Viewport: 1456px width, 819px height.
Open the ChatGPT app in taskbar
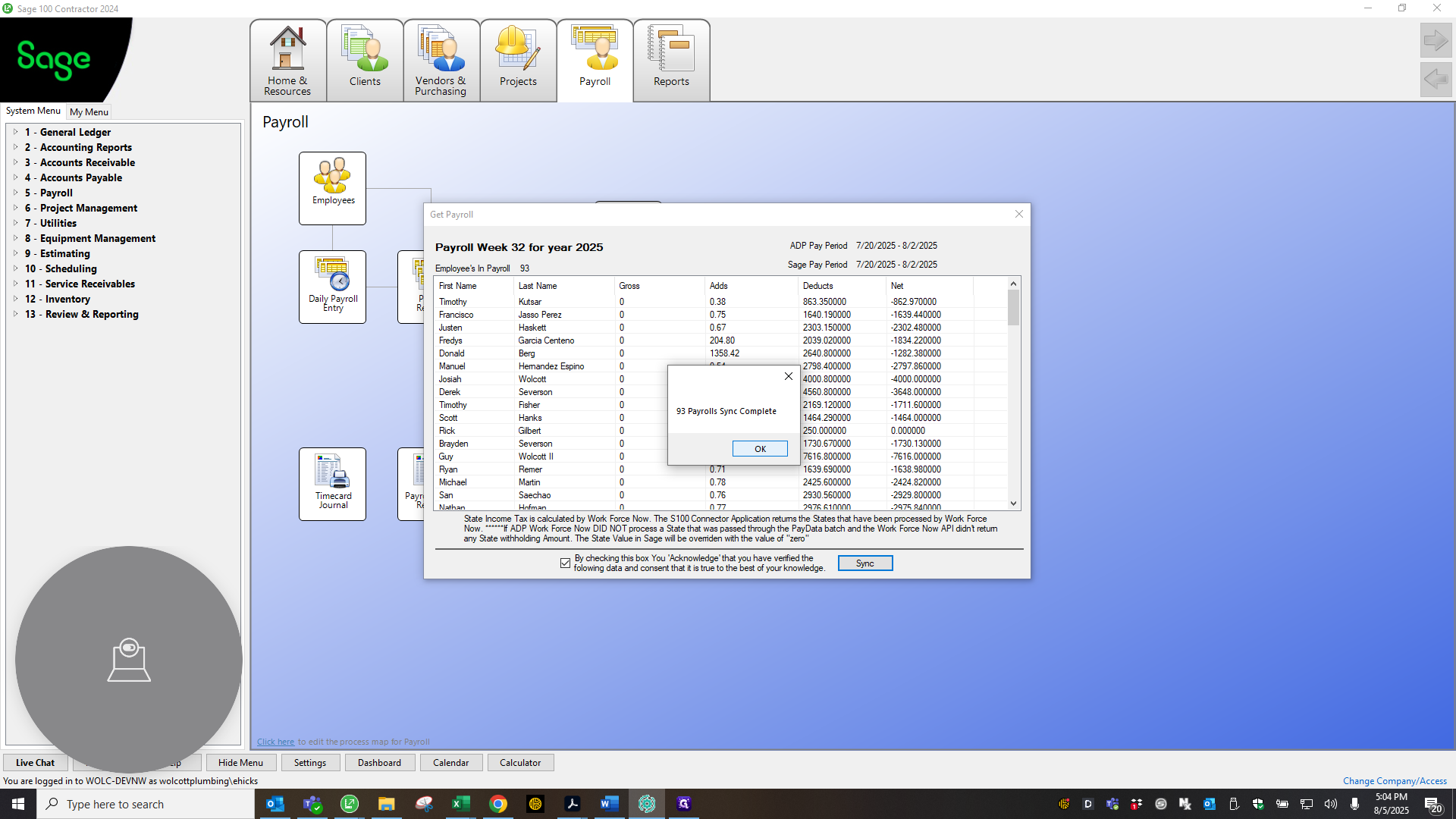tap(647, 804)
